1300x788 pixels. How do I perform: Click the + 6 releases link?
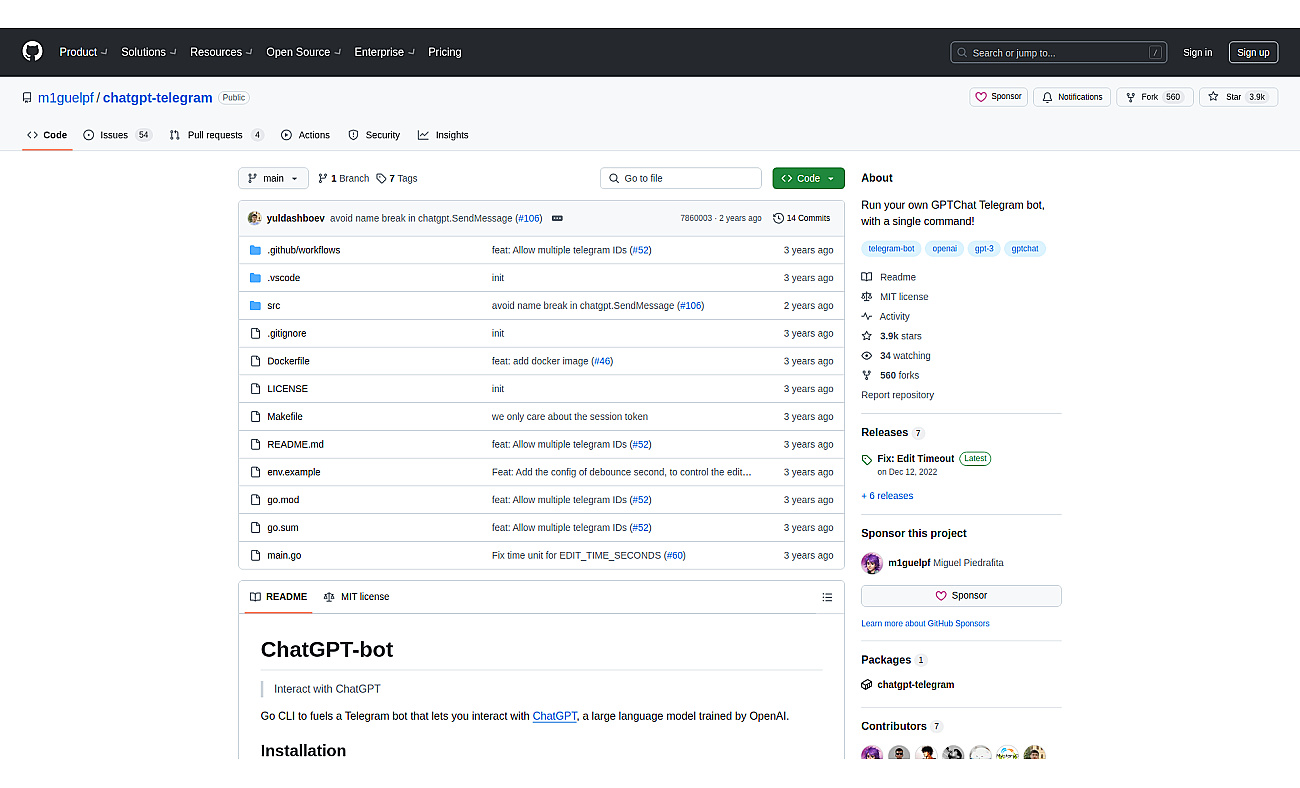tap(887, 496)
